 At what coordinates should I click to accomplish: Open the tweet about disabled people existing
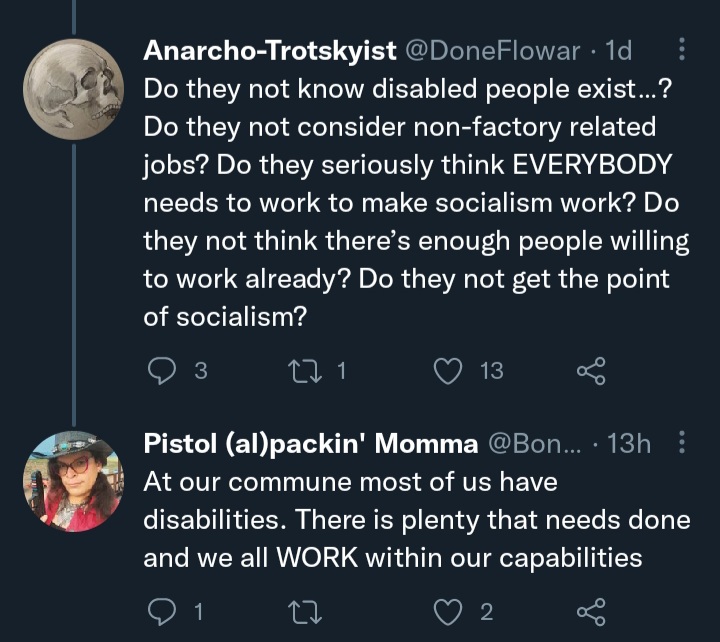pos(416,203)
